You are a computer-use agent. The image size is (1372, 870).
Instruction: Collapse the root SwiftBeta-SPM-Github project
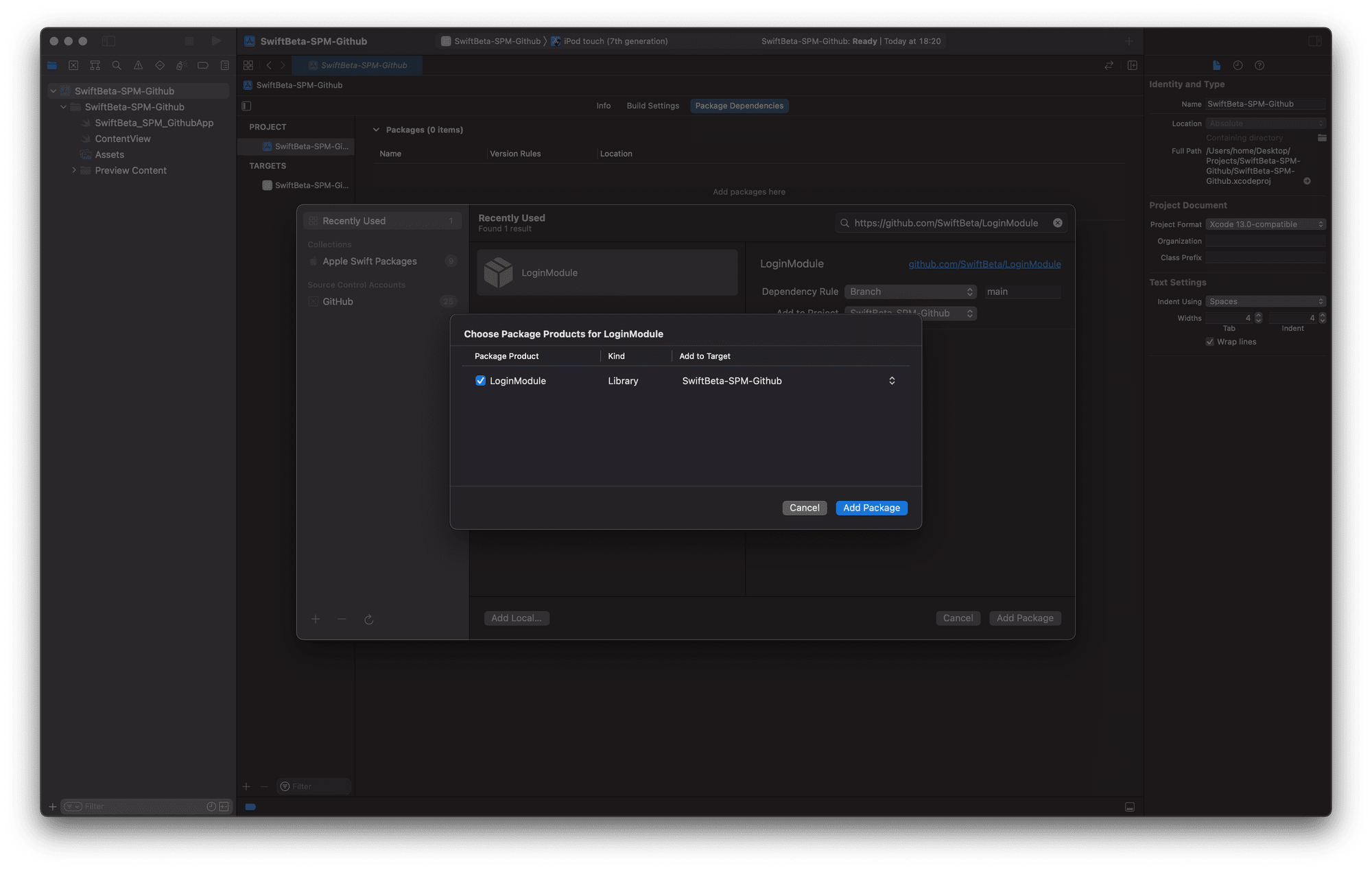[54, 91]
